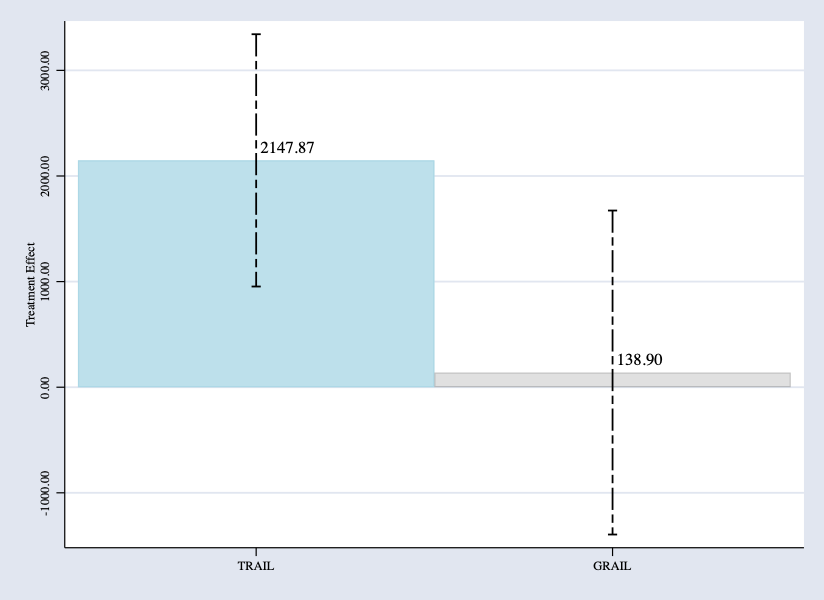Click the top cap of TRAIL error bar

coord(256,34)
